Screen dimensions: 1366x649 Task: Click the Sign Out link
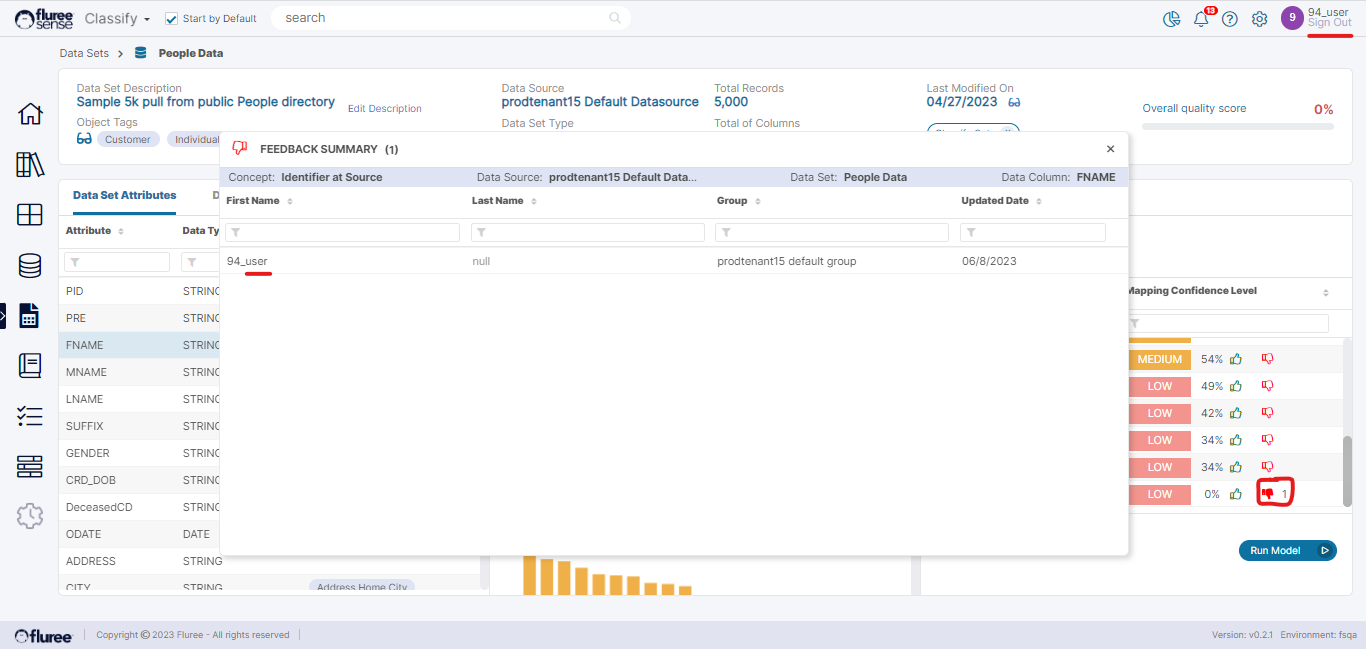point(1329,23)
